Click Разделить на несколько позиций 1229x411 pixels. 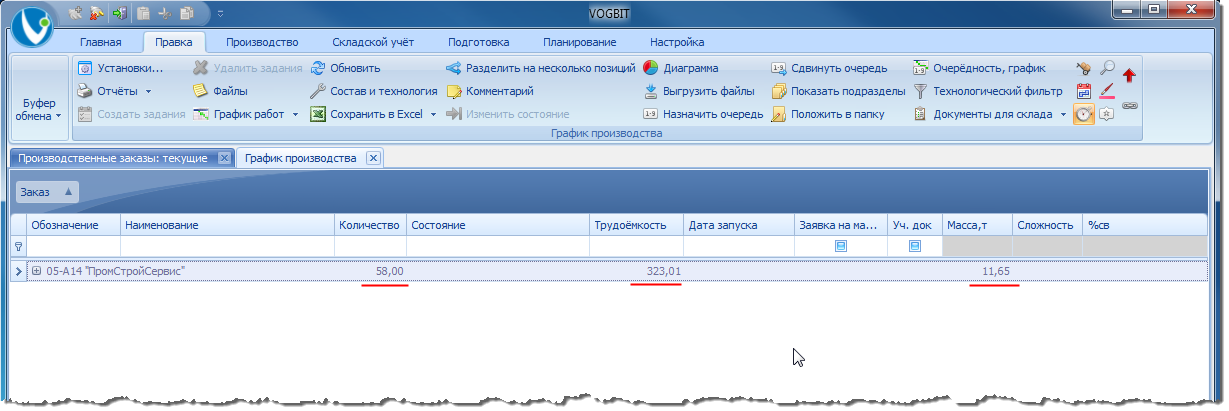tap(541, 68)
